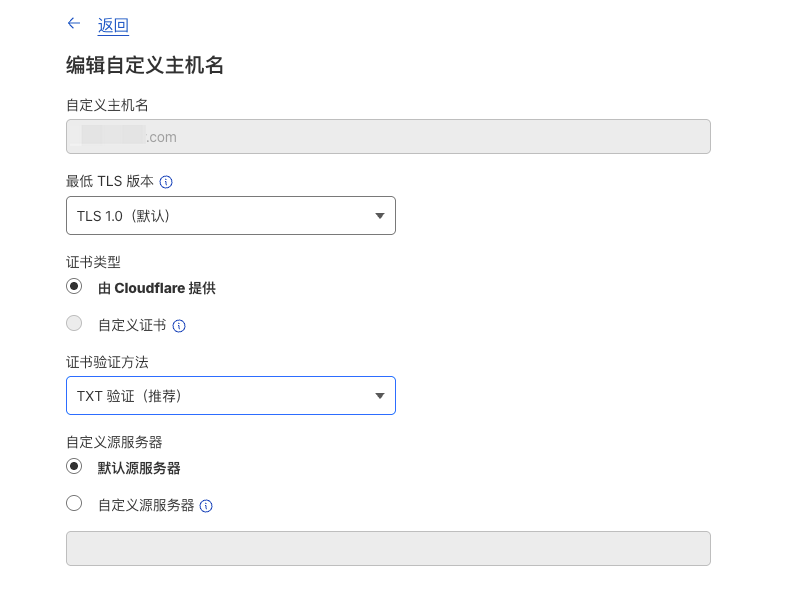Click the empty custom origin server field
This screenshot has width=790, height=596.
(388, 548)
